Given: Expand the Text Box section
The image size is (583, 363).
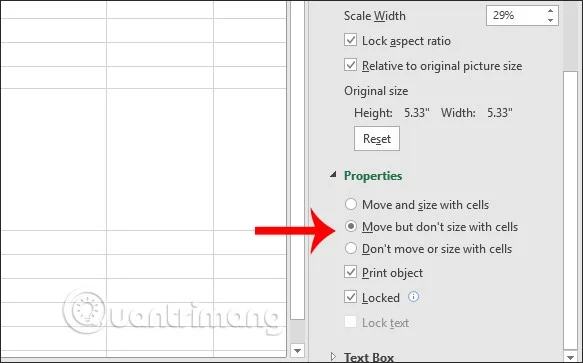Looking at the screenshot, I should click(333, 357).
